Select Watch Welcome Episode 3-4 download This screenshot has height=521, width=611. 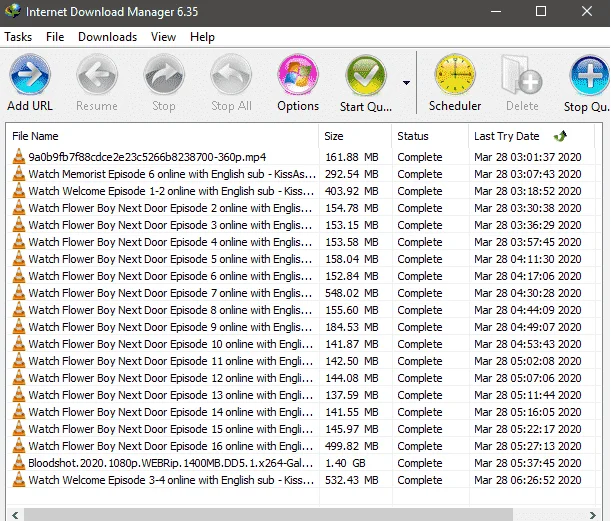click(171, 480)
